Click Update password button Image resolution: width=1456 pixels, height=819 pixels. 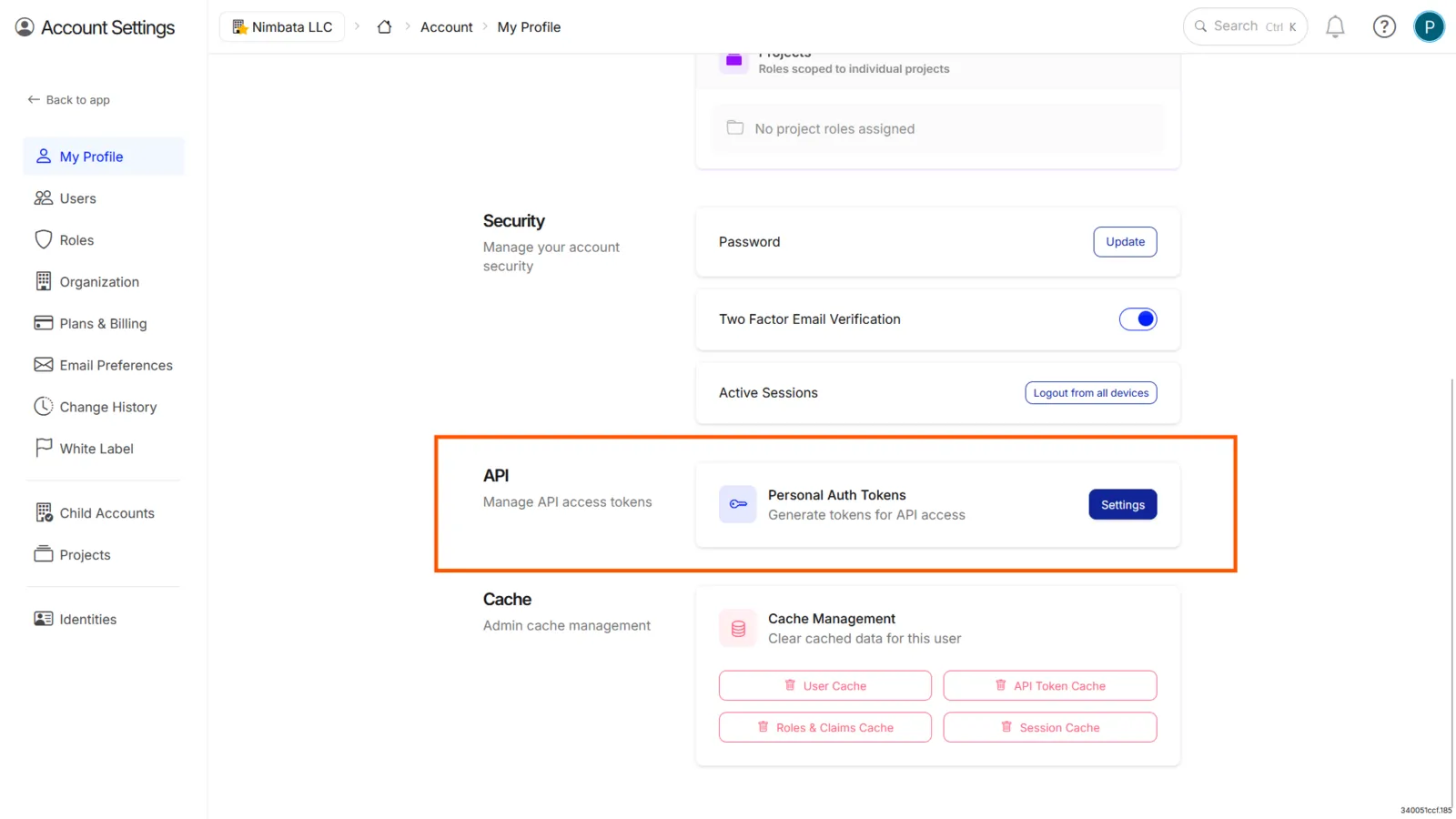[1125, 242]
